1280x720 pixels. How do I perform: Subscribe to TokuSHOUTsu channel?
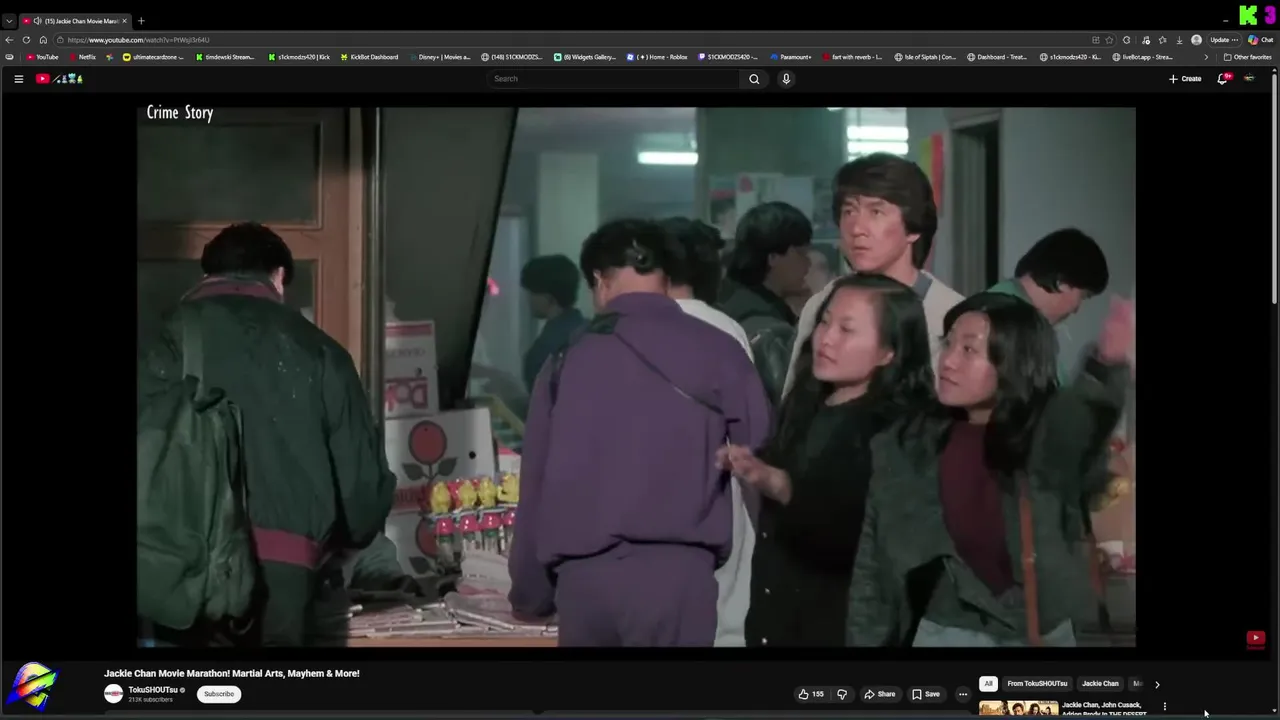(x=219, y=694)
